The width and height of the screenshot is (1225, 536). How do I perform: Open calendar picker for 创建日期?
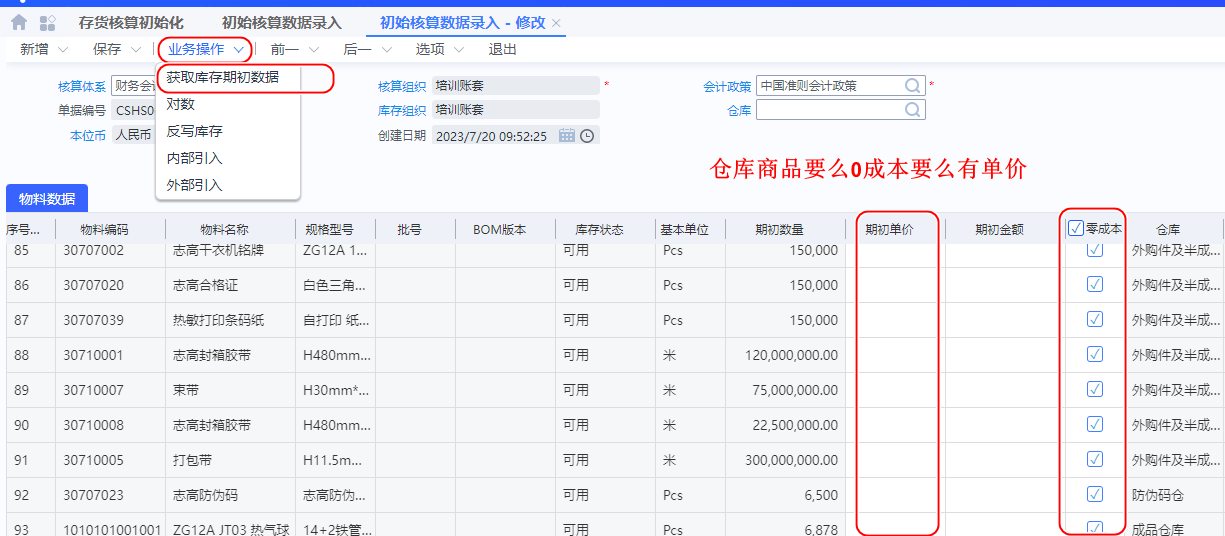point(566,136)
